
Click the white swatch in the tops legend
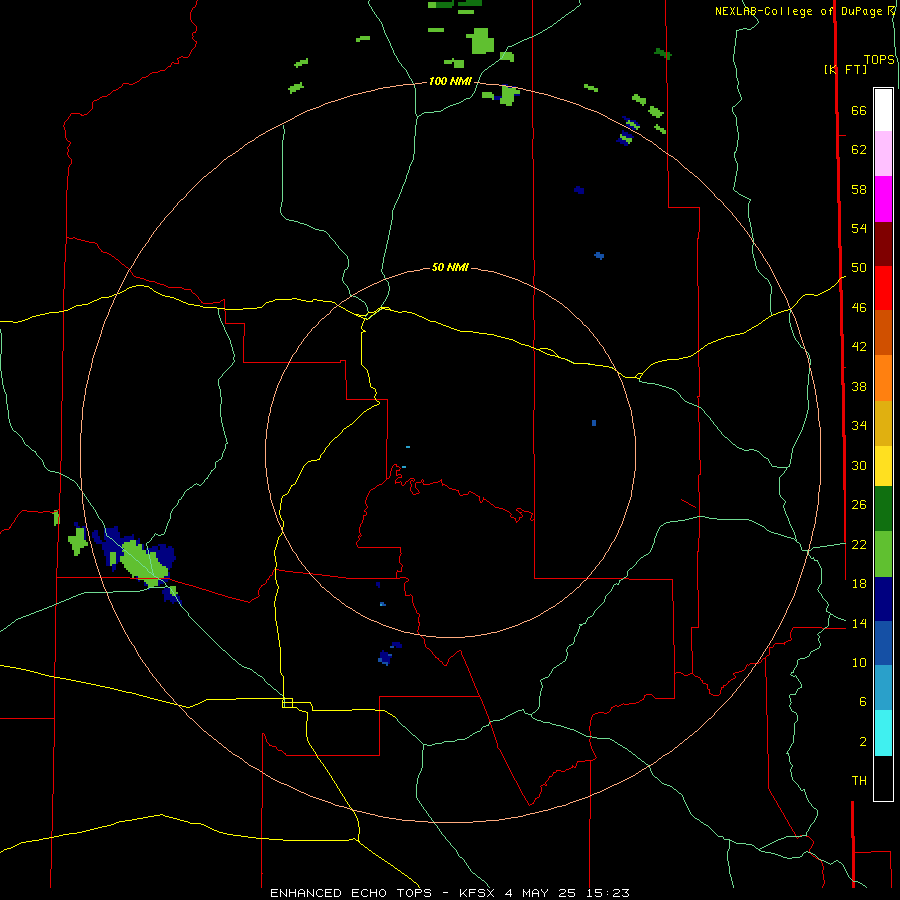[x=883, y=110]
